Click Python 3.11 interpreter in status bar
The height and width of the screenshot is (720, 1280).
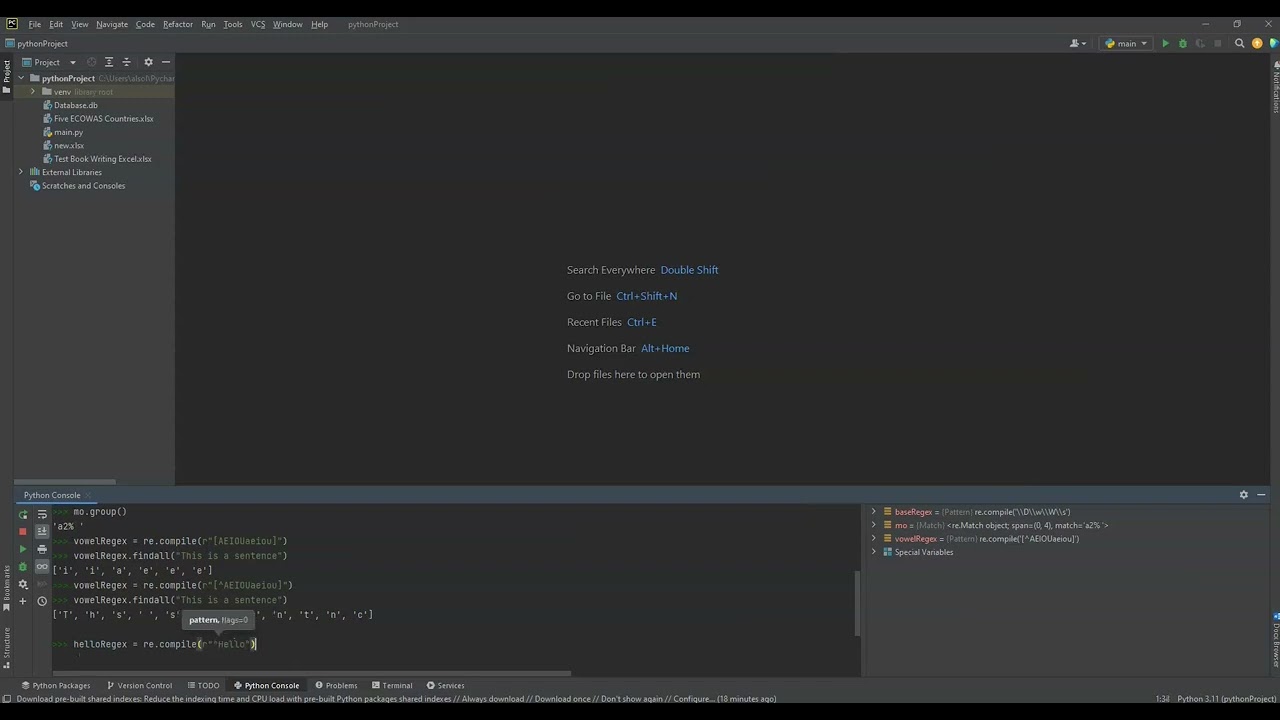(1227, 699)
